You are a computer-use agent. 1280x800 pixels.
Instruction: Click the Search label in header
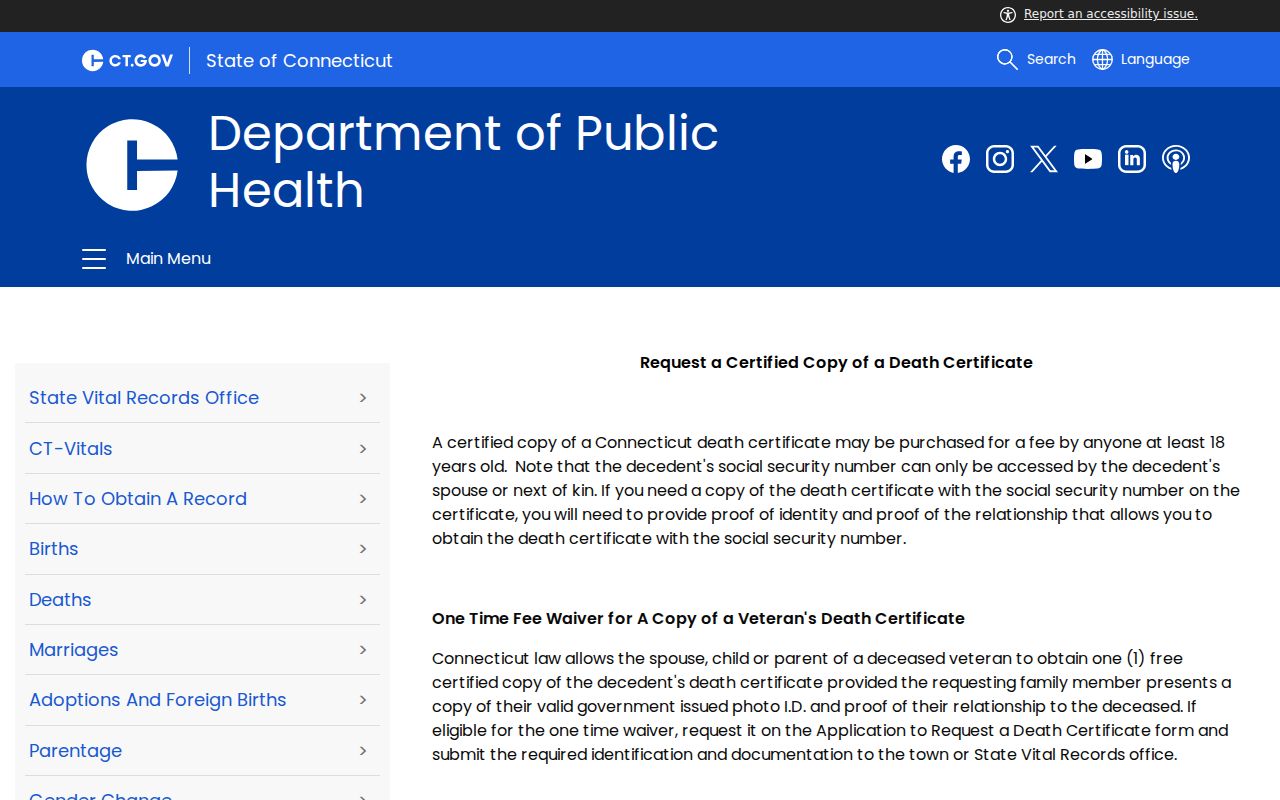[x=1051, y=59]
